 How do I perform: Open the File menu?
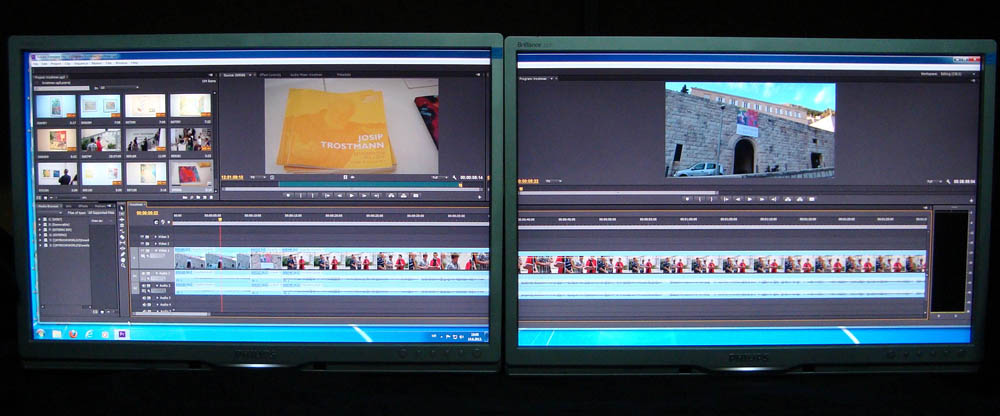point(35,63)
